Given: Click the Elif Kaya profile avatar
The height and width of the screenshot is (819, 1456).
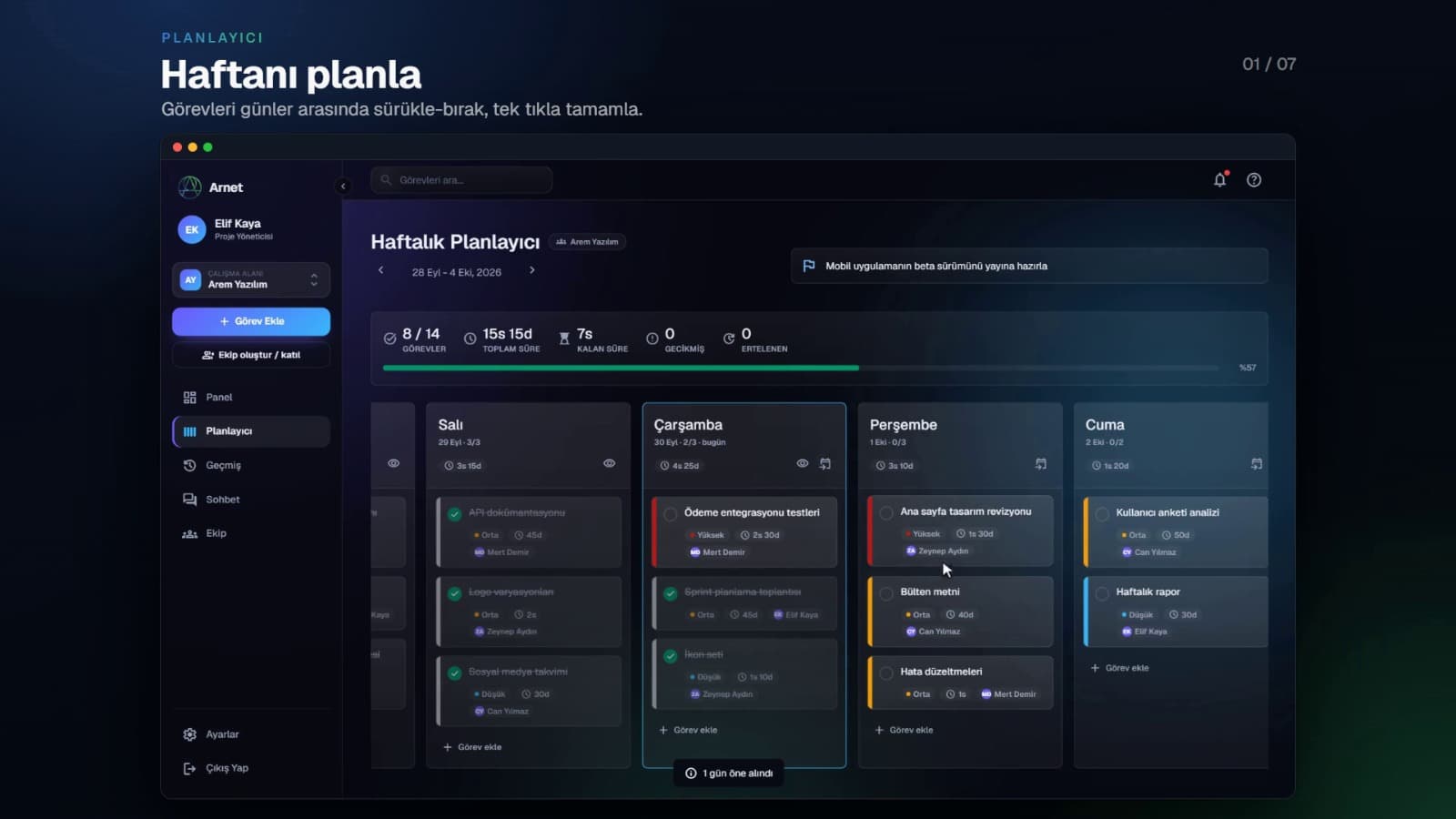Looking at the screenshot, I should click(x=191, y=229).
